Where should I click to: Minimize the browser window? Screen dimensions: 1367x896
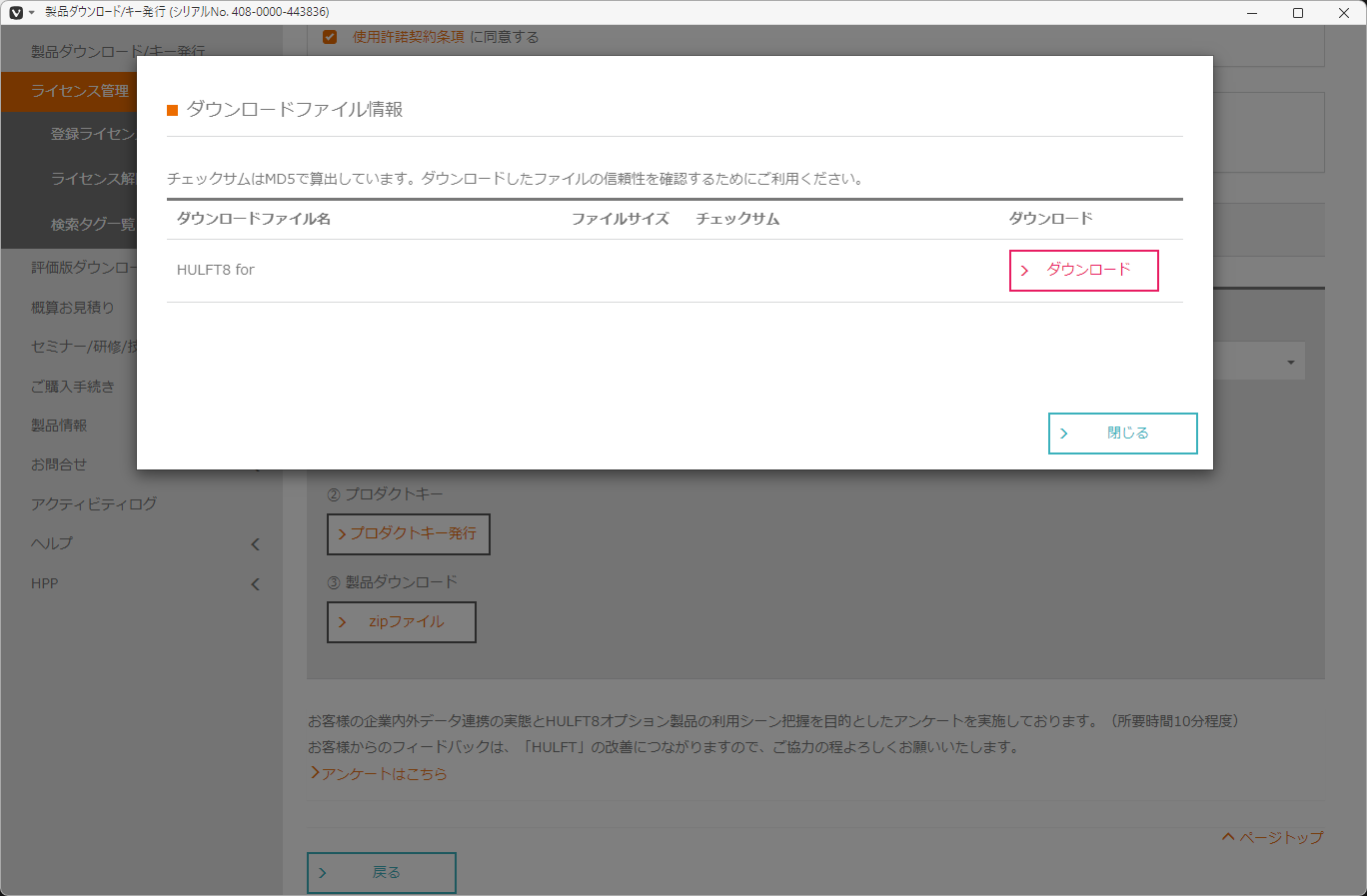pyautogui.click(x=1253, y=13)
